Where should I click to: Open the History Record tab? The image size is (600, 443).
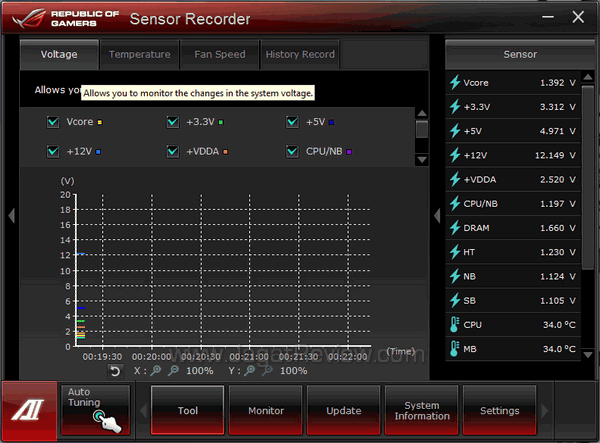tap(300, 55)
